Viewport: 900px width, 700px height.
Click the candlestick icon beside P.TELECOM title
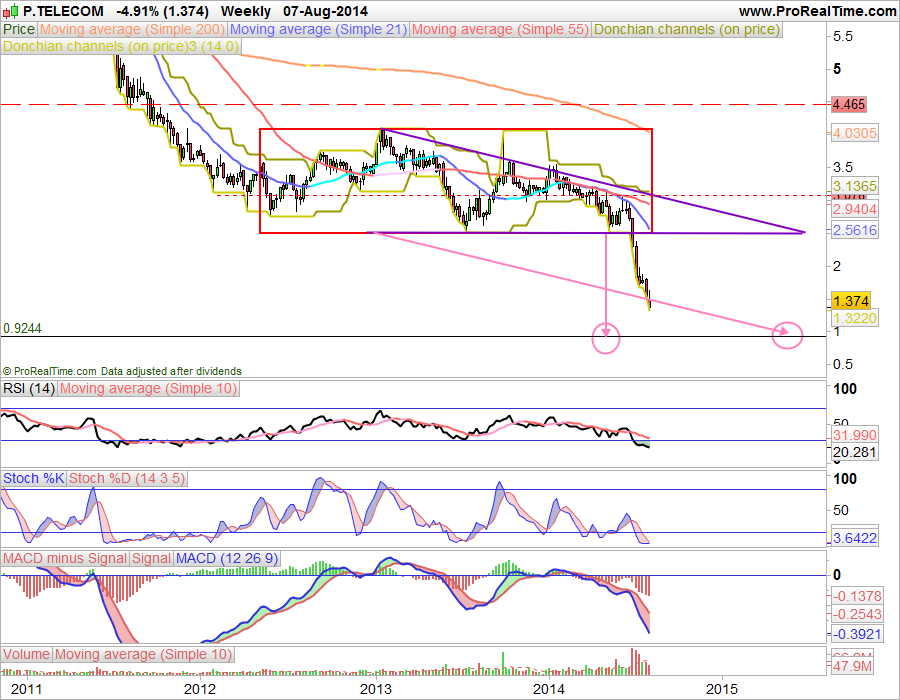[x=10, y=11]
